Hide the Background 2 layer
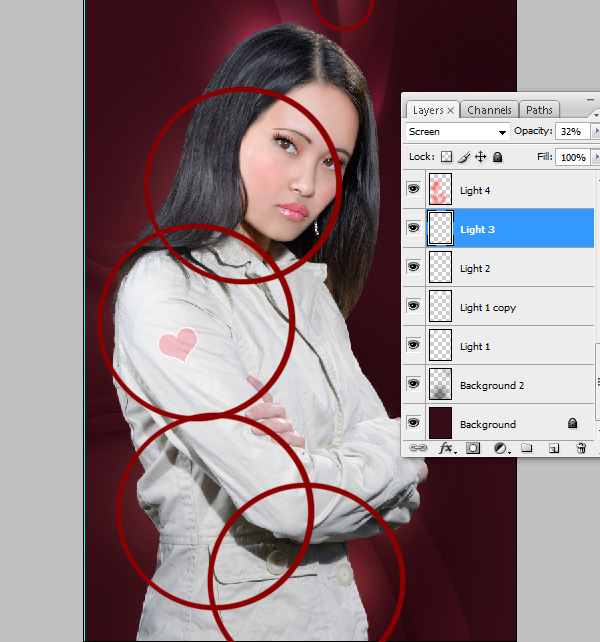600x642 pixels. [413, 384]
